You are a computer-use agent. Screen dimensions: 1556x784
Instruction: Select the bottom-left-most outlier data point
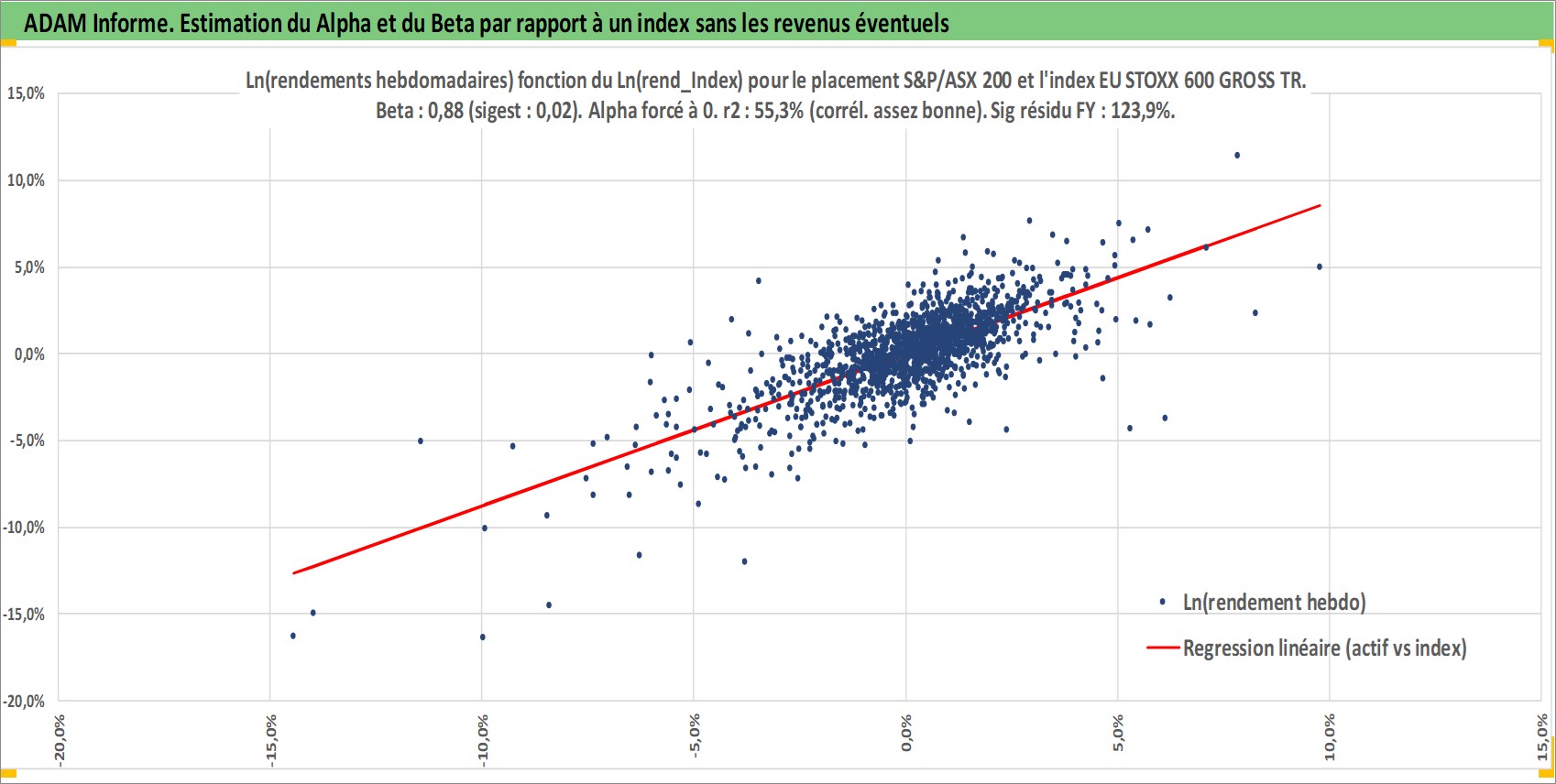pyautogui.click(x=293, y=636)
